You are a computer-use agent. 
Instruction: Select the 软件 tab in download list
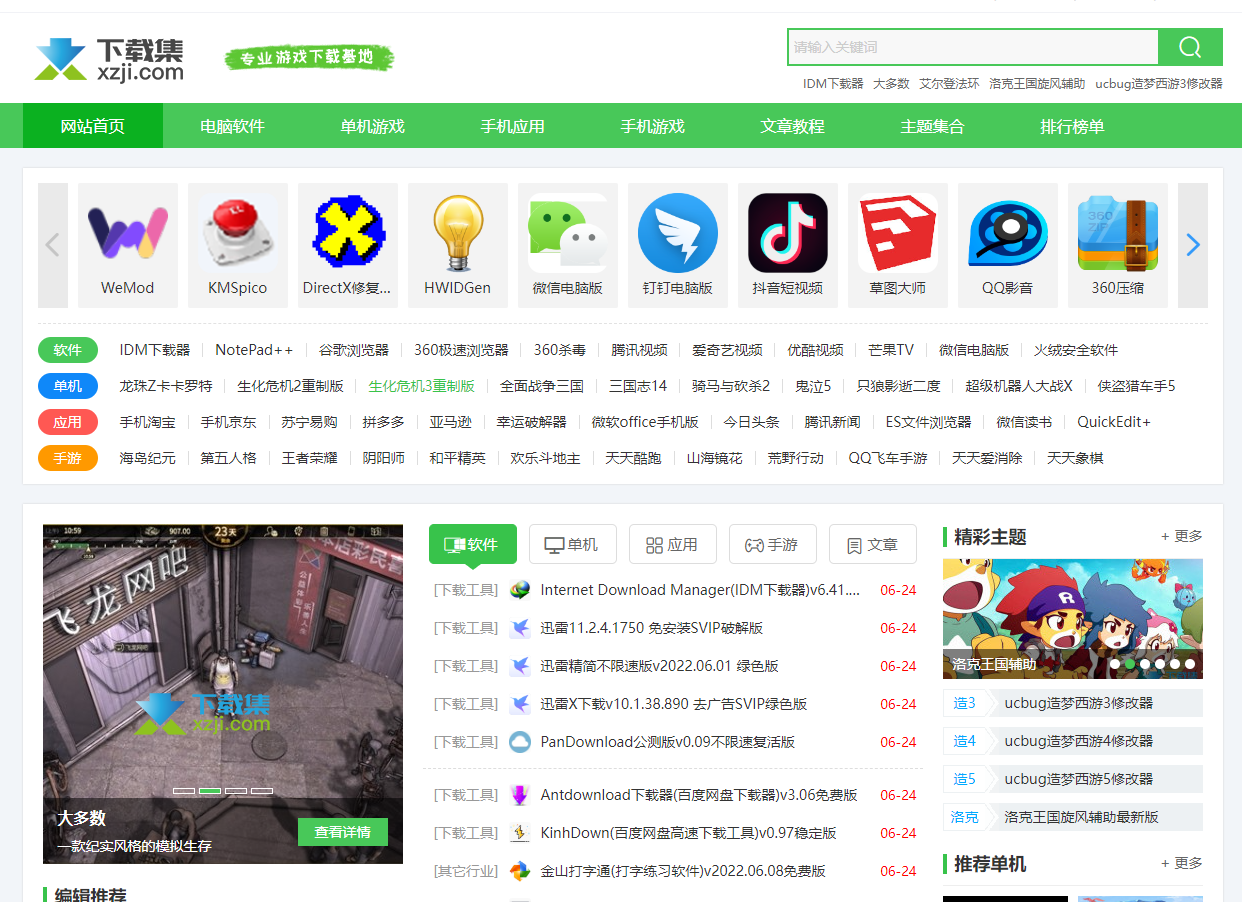pyautogui.click(x=473, y=545)
